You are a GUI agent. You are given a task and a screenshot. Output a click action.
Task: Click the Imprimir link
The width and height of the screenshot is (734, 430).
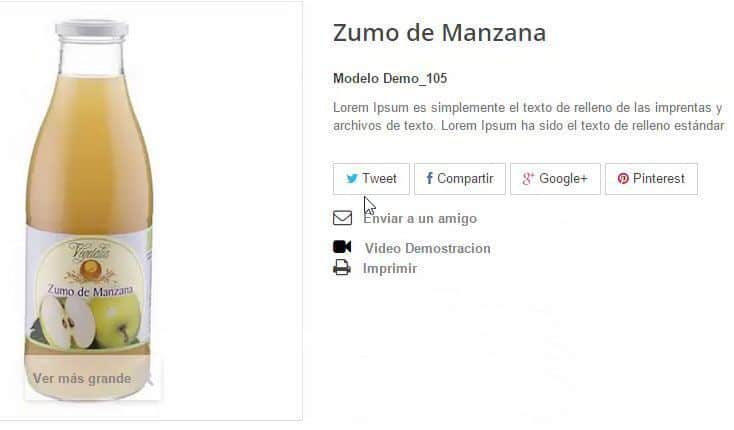390,269
